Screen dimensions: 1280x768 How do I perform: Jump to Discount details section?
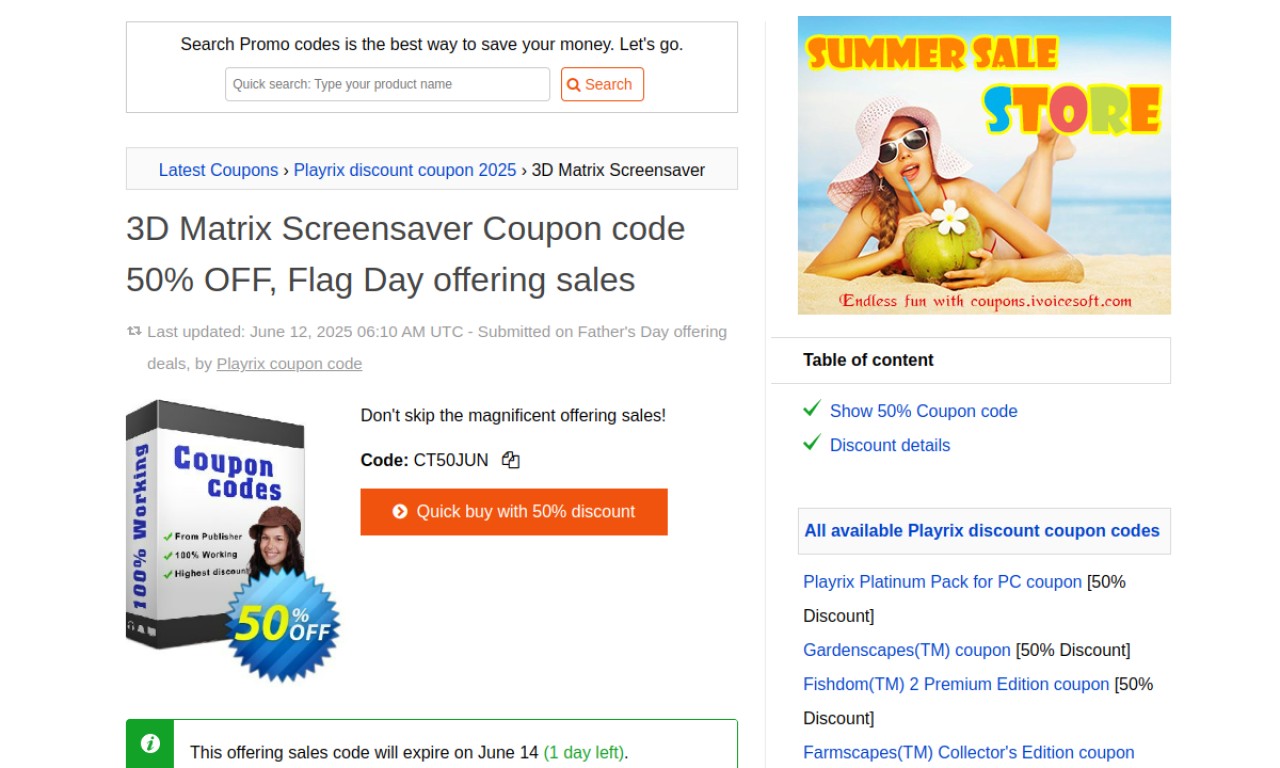pyautogui.click(x=890, y=445)
